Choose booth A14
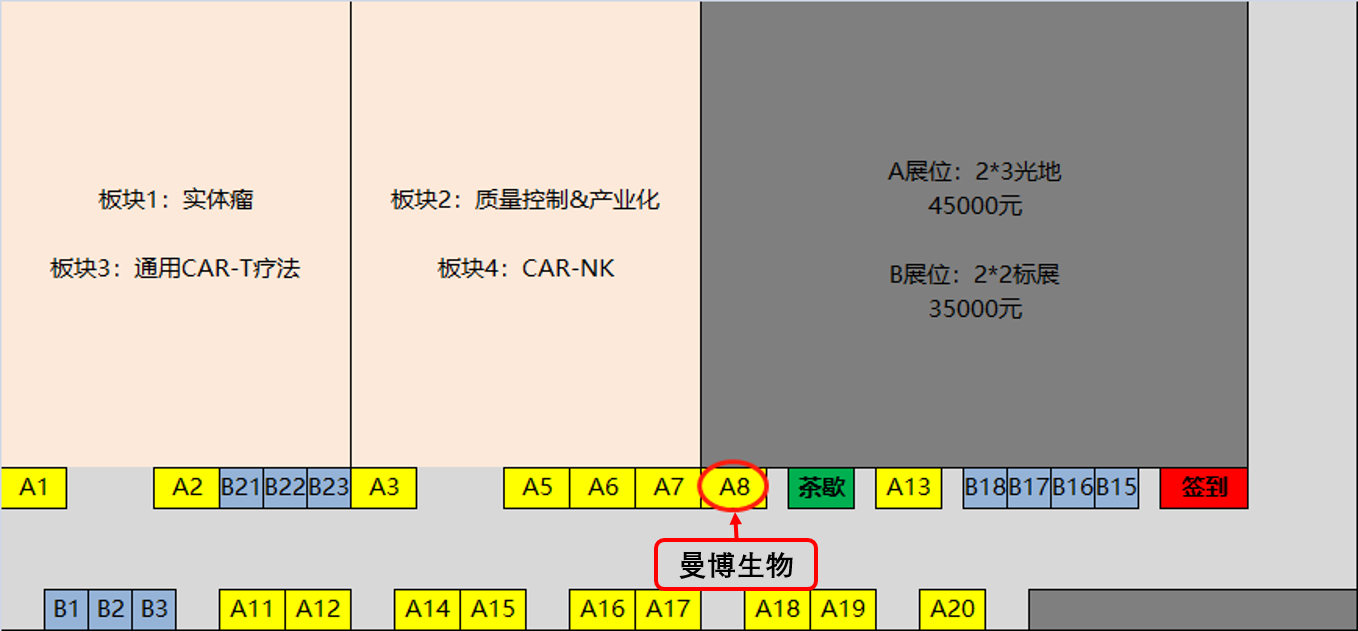This screenshot has height=631, width=1358. (427, 609)
